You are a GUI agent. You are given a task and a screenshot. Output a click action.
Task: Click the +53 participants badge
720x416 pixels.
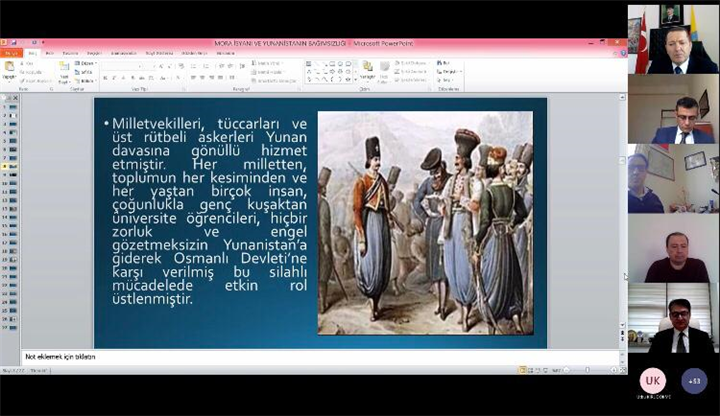[694, 381]
